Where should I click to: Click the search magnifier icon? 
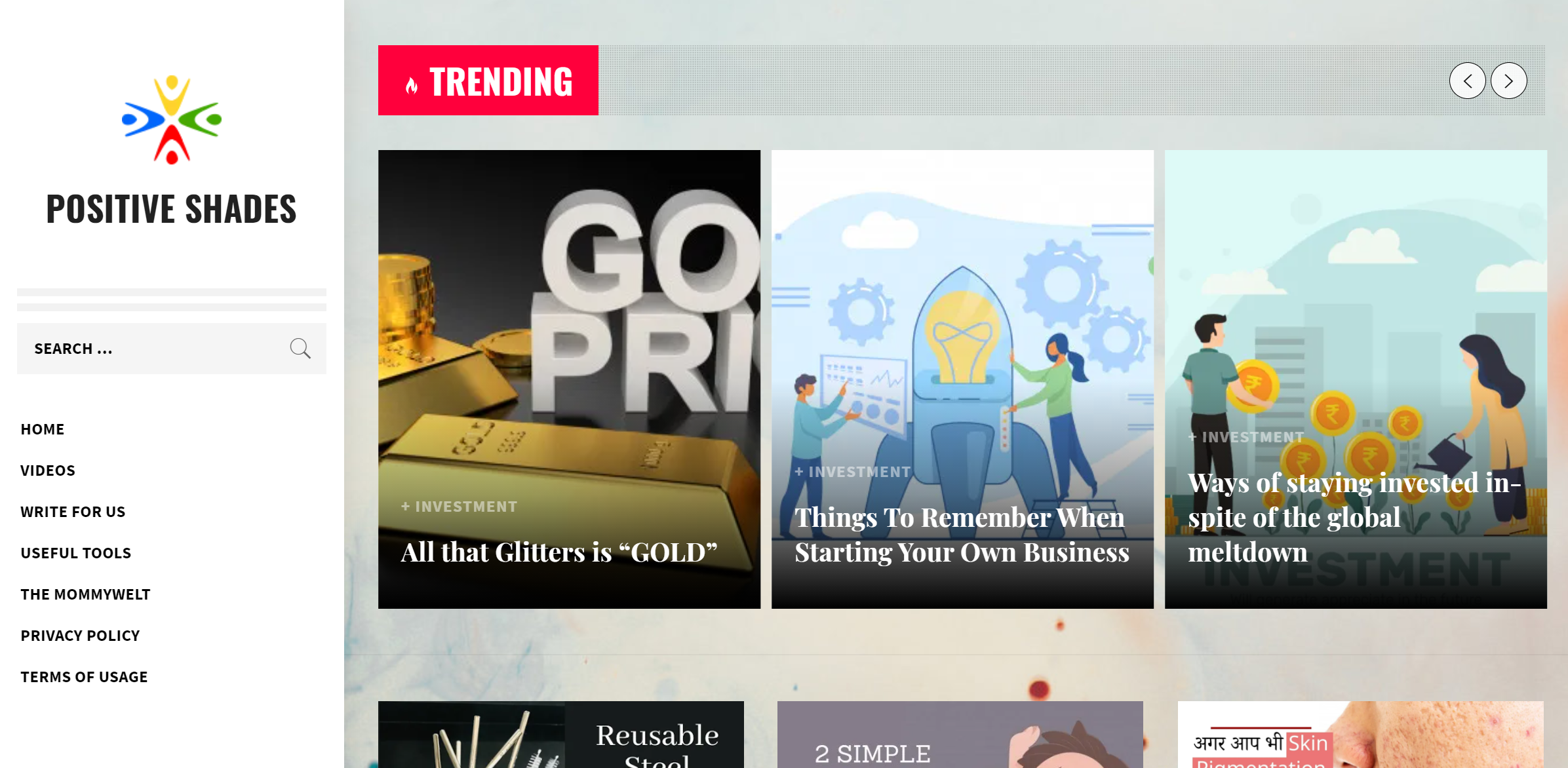pos(300,348)
